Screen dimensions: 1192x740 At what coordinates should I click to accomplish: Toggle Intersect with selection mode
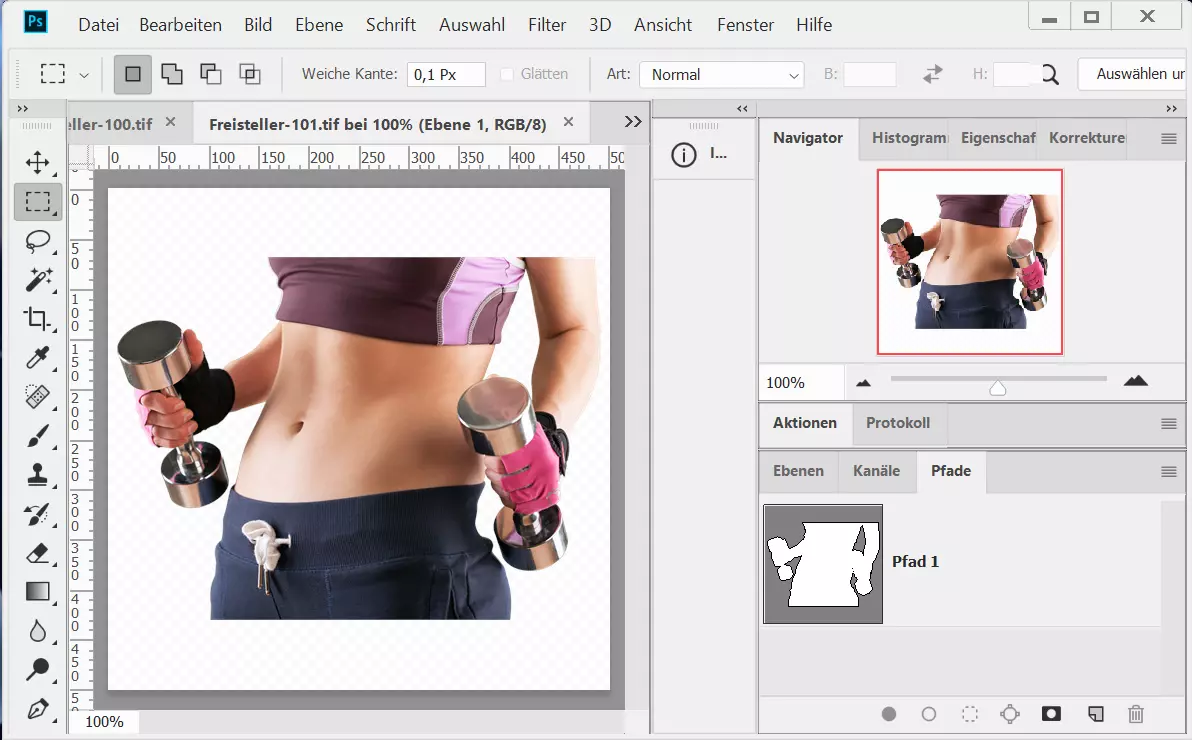[249, 74]
